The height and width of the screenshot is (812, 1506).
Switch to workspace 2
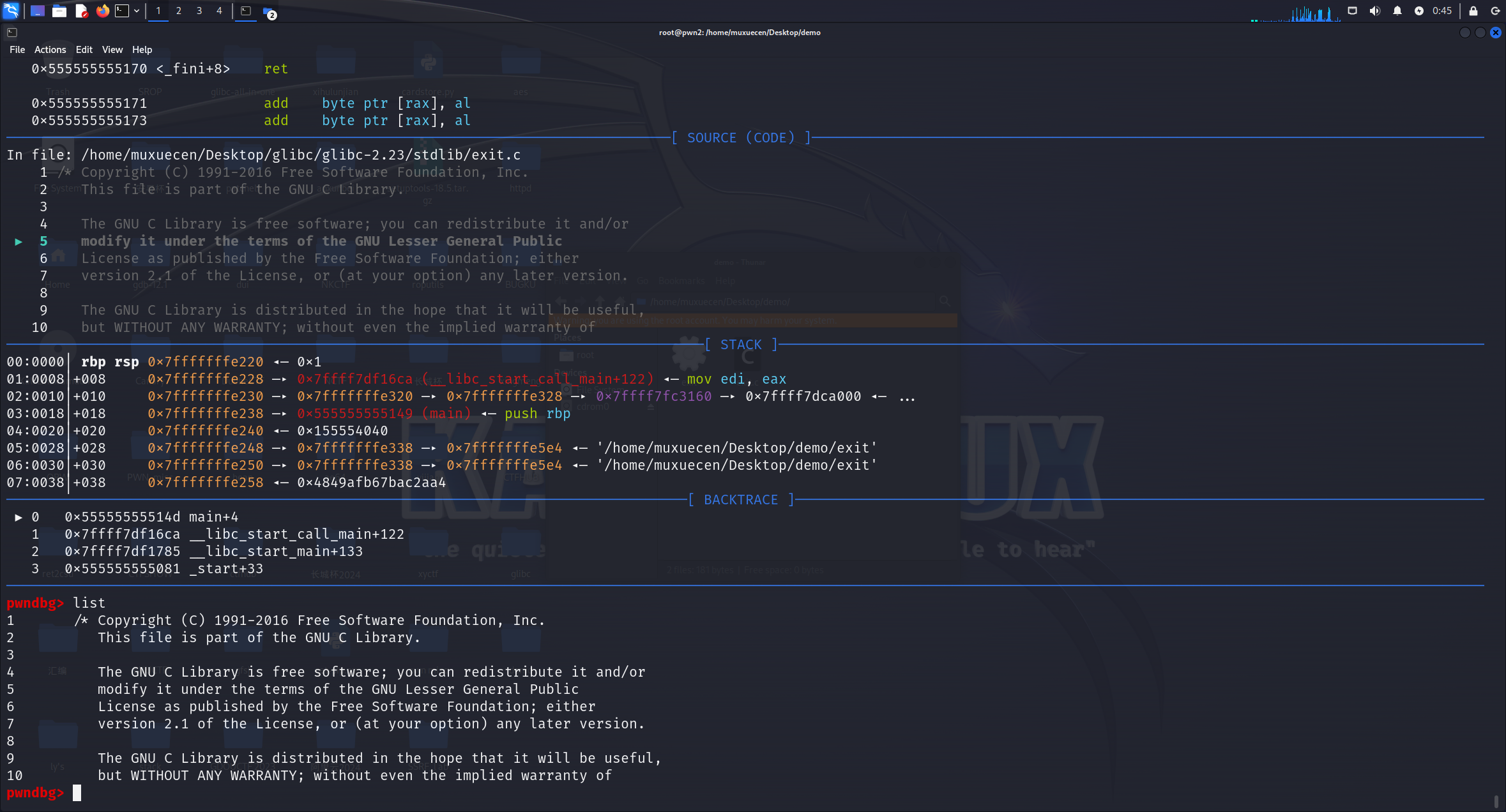(179, 11)
